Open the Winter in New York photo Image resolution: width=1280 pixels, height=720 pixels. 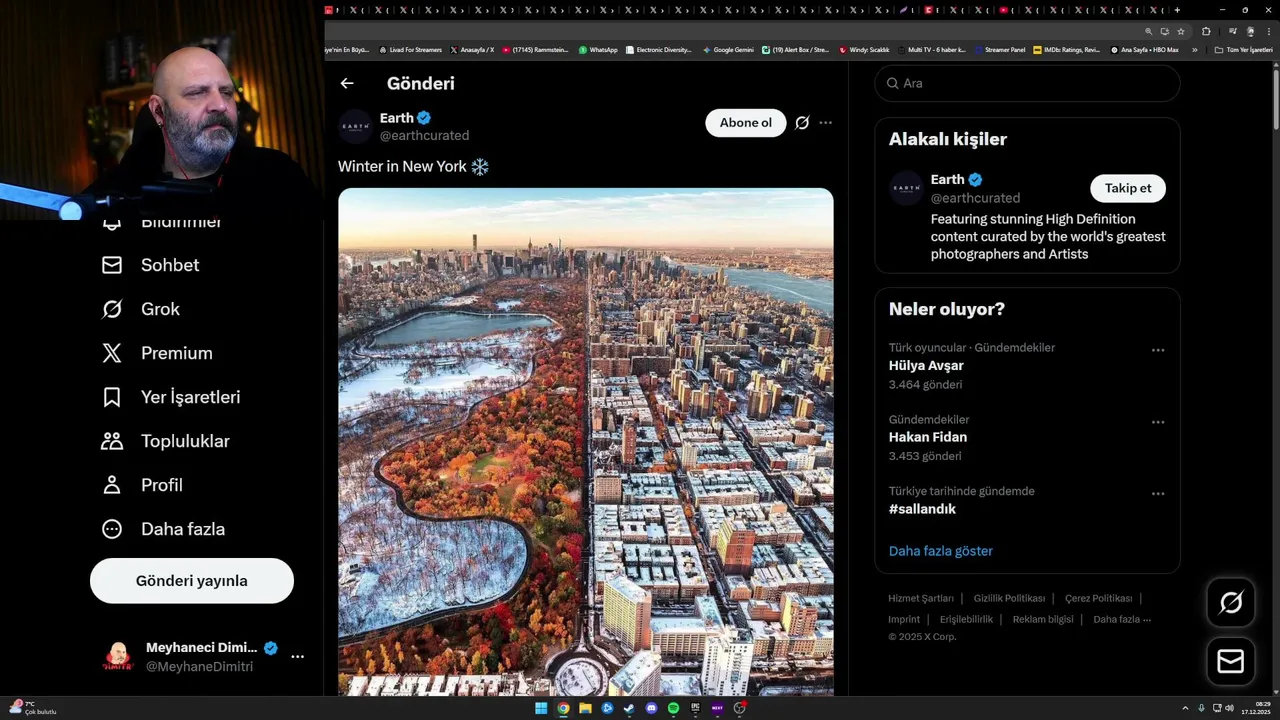point(585,441)
